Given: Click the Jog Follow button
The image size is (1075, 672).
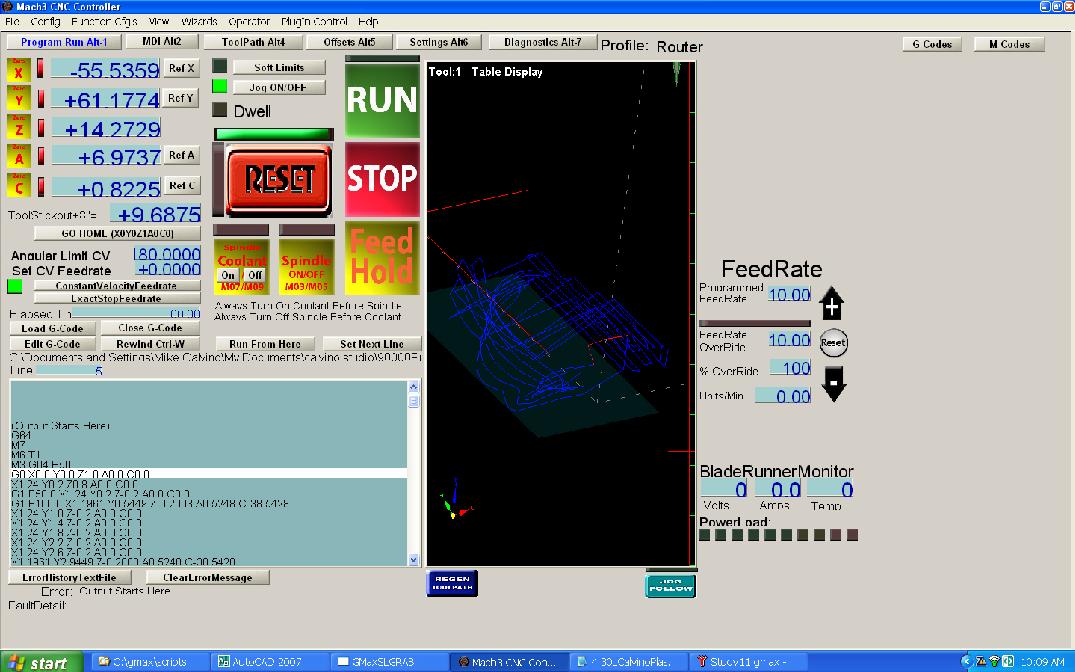Looking at the screenshot, I should (x=671, y=585).
